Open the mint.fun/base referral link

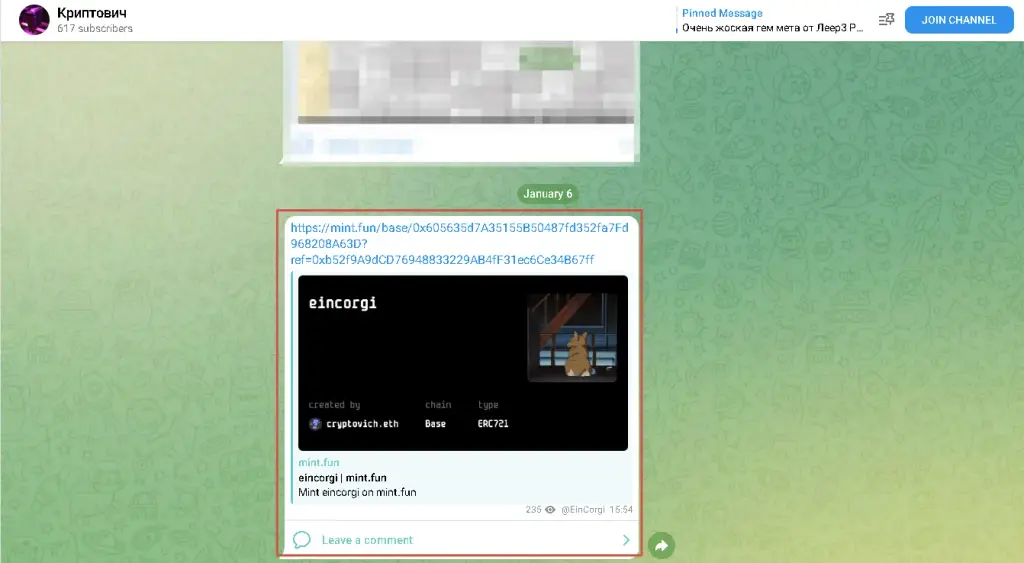tap(459, 244)
